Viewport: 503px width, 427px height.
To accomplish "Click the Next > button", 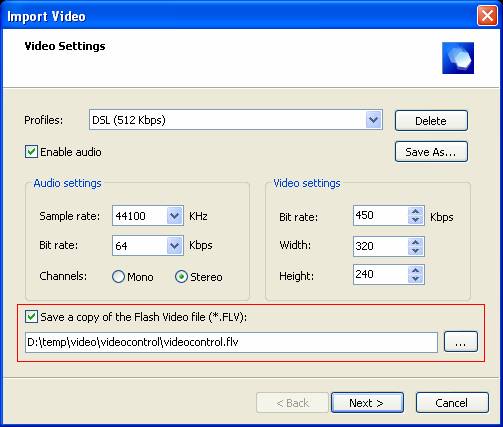I will tap(367, 403).
